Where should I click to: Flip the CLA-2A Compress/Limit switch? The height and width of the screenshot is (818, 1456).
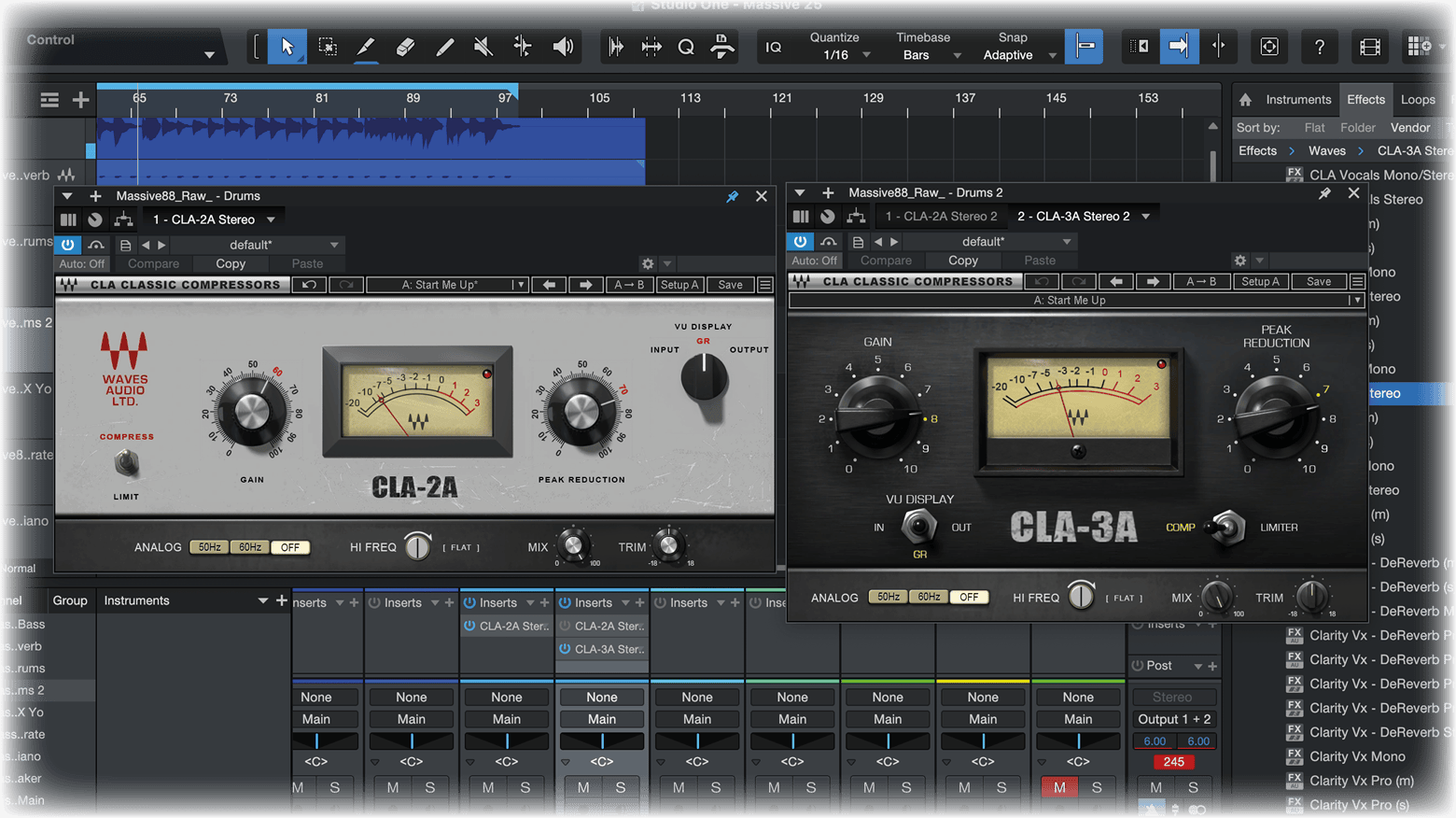tap(126, 462)
